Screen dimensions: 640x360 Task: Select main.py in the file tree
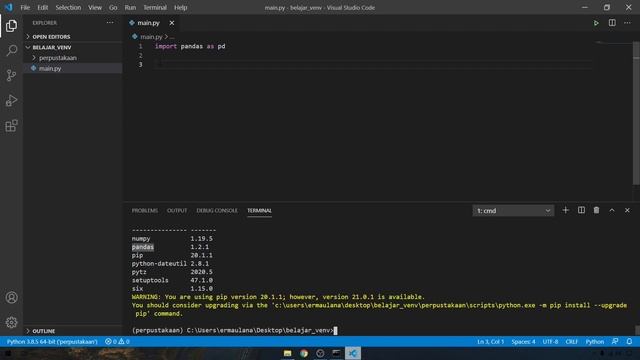(73, 68)
